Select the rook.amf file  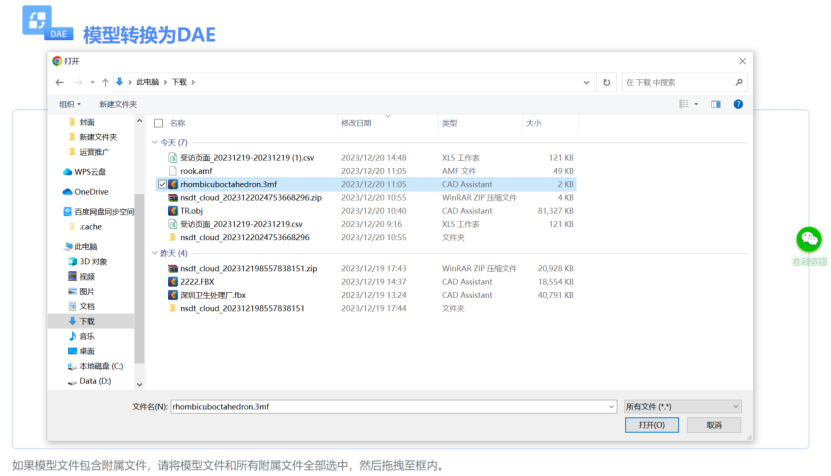pos(196,171)
